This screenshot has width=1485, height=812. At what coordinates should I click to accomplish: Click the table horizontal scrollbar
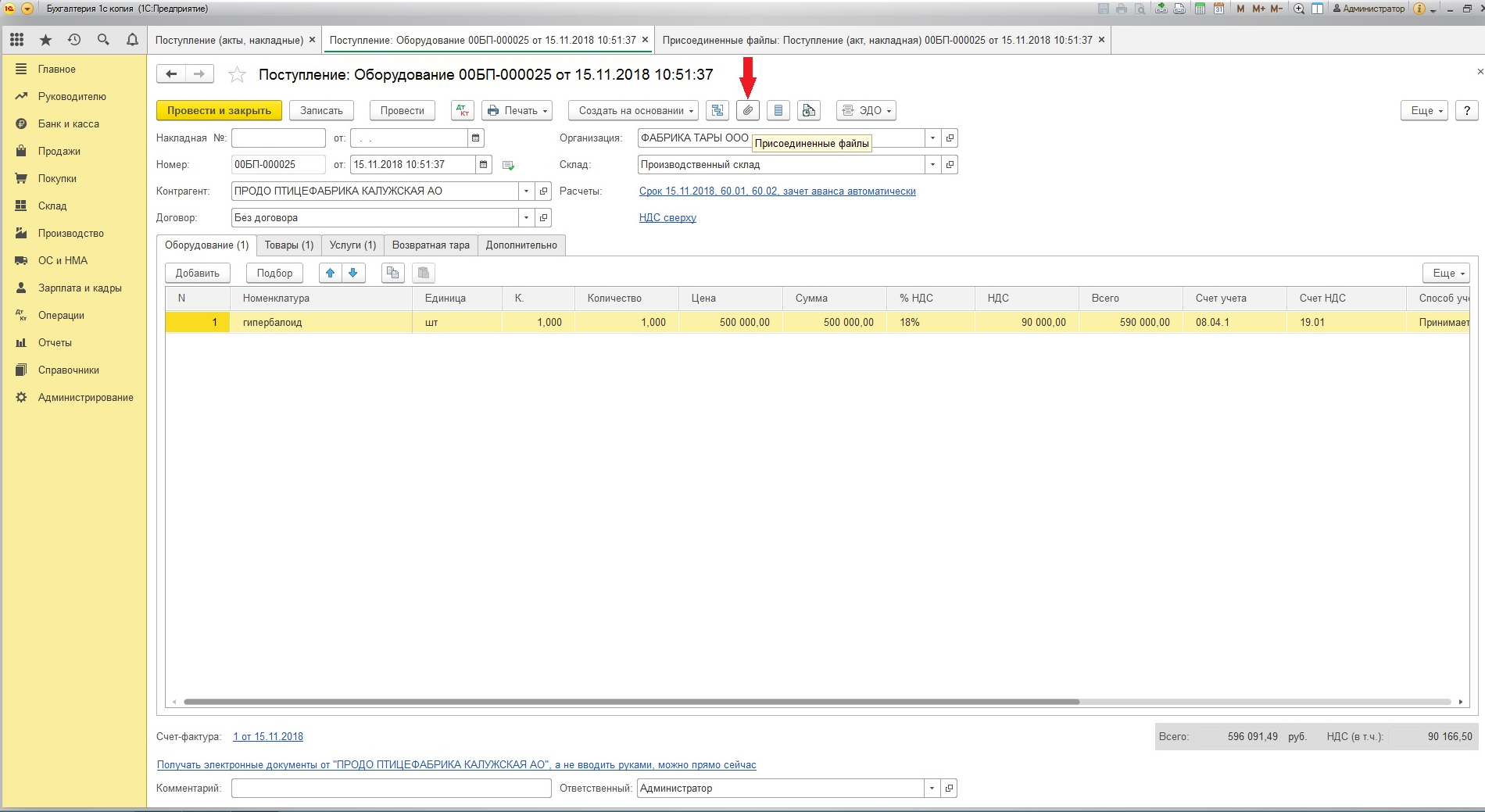pos(632,702)
